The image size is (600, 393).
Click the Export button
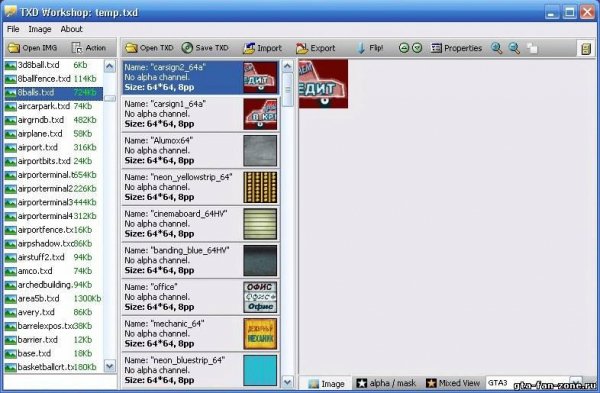coord(316,48)
